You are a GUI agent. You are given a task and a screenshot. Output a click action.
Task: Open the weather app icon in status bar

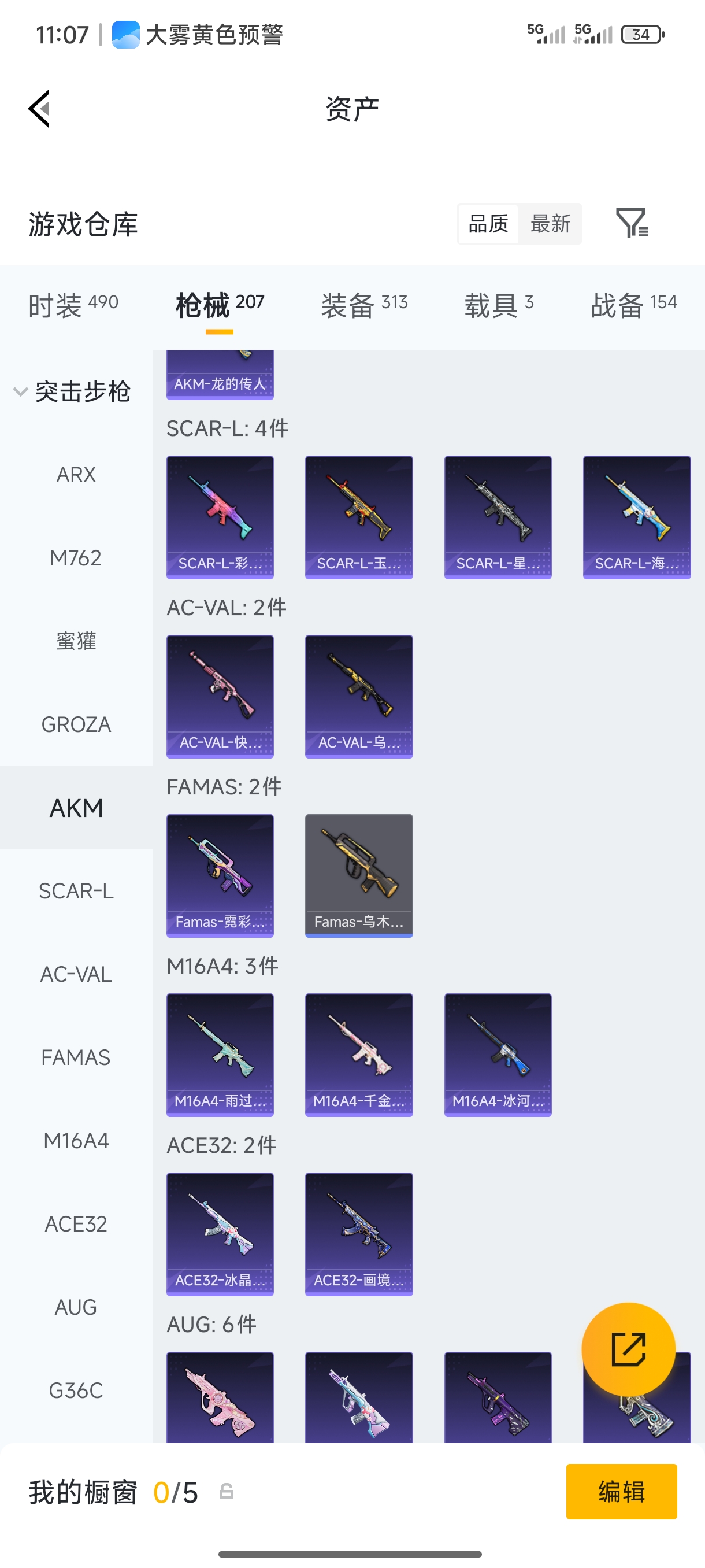[x=126, y=35]
